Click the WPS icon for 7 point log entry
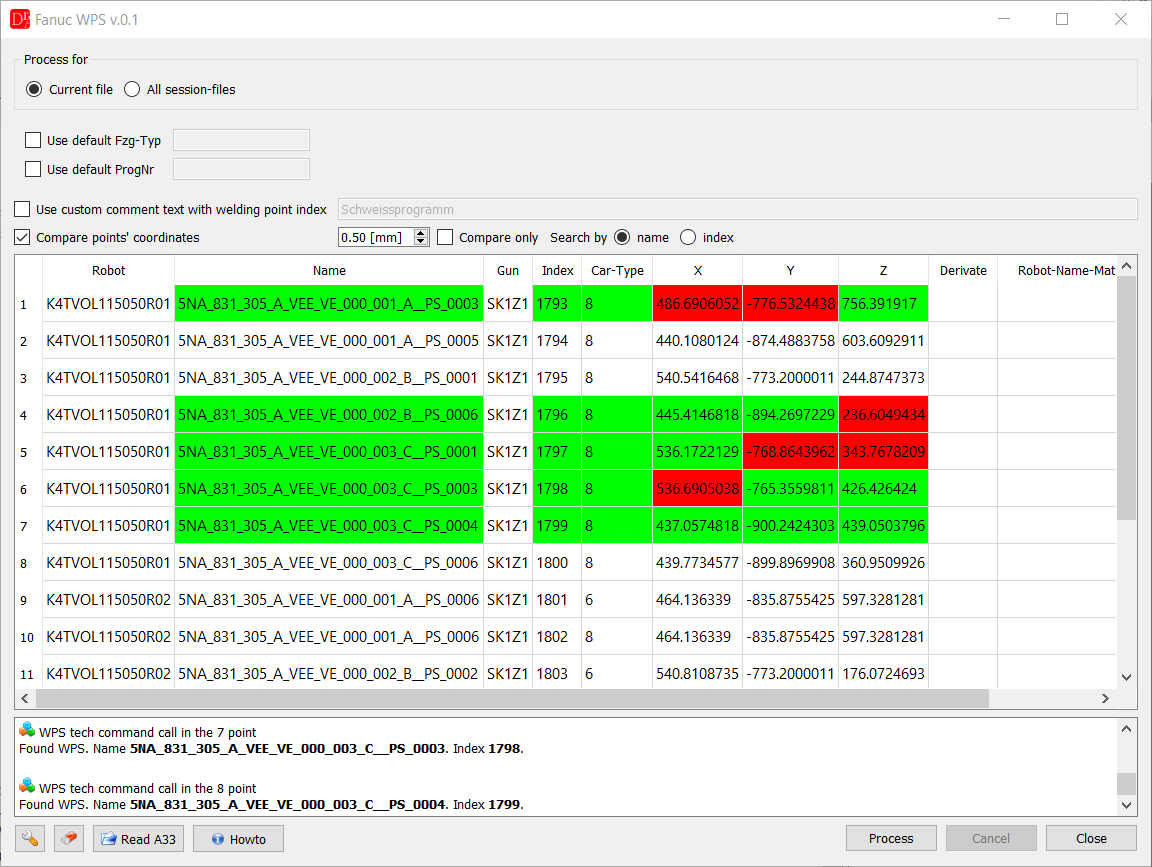Viewport: 1152px width, 867px height. (27, 730)
